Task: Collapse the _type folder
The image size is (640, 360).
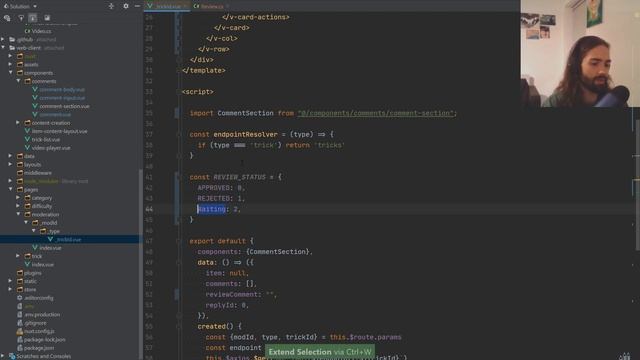Action: pos(34,231)
